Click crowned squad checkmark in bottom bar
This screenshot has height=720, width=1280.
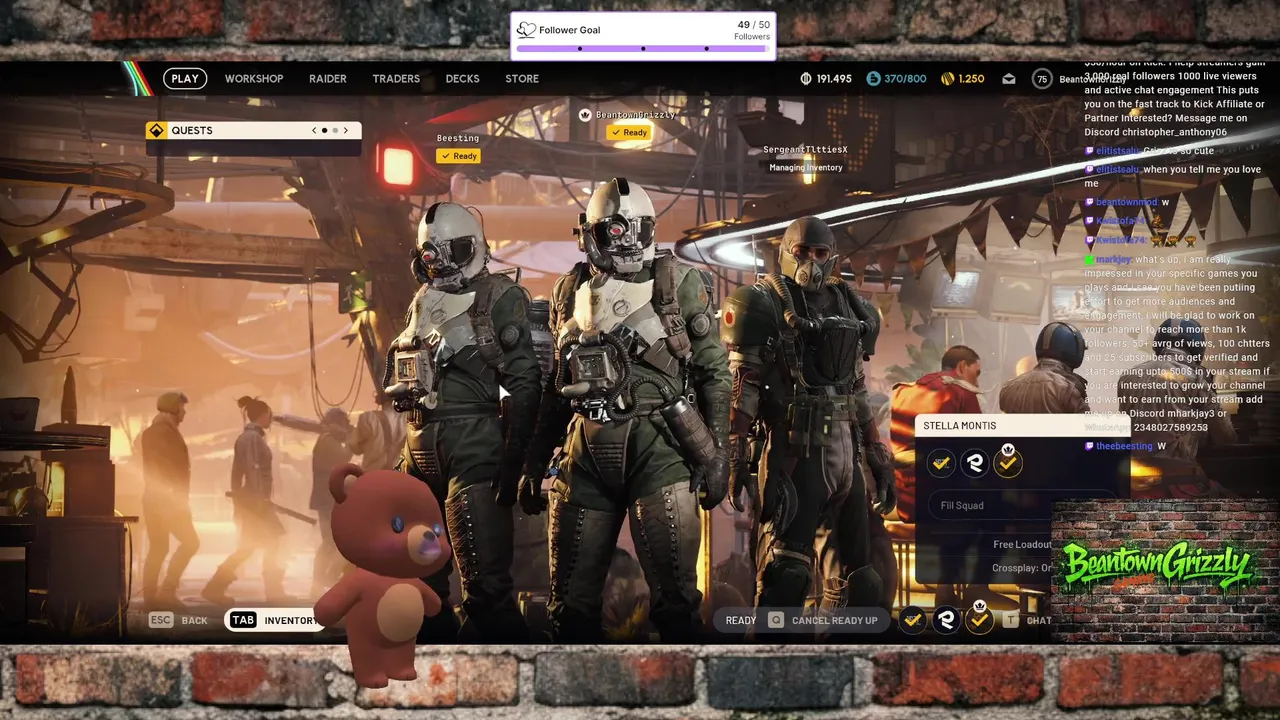click(980, 619)
